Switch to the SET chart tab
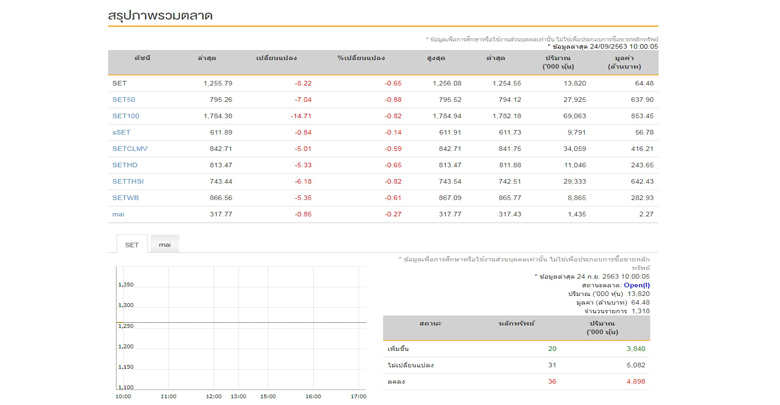Image resolution: width=780 pixels, height=405 pixels. pos(131,244)
